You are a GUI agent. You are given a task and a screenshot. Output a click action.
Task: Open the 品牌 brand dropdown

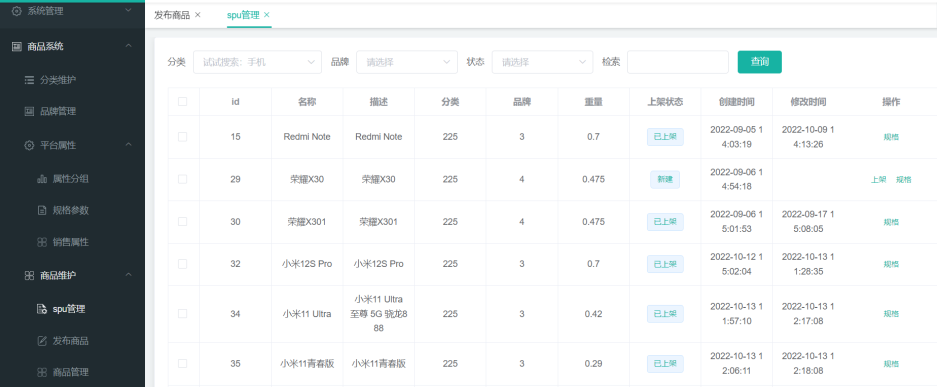(x=407, y=62)
